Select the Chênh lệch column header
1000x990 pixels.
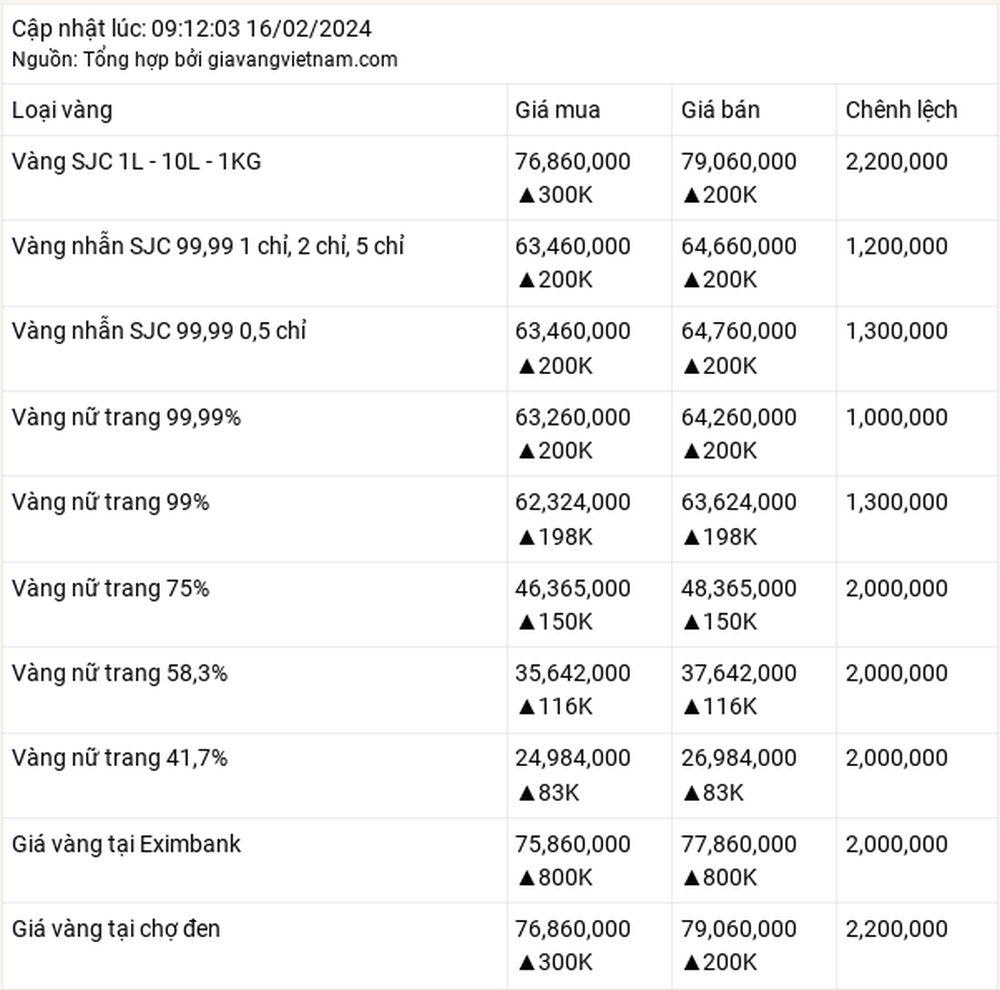901,110
